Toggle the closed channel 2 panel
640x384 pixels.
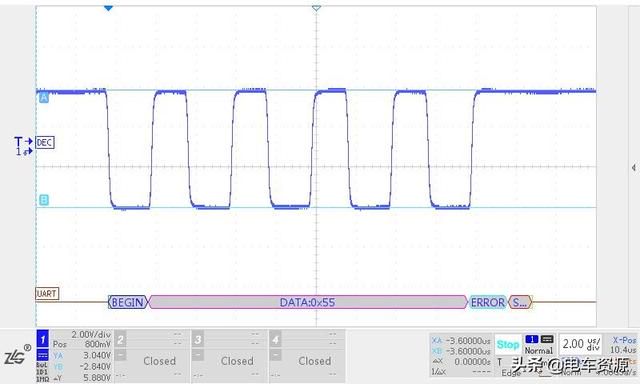pyautogui.click(x=152, y=356)
